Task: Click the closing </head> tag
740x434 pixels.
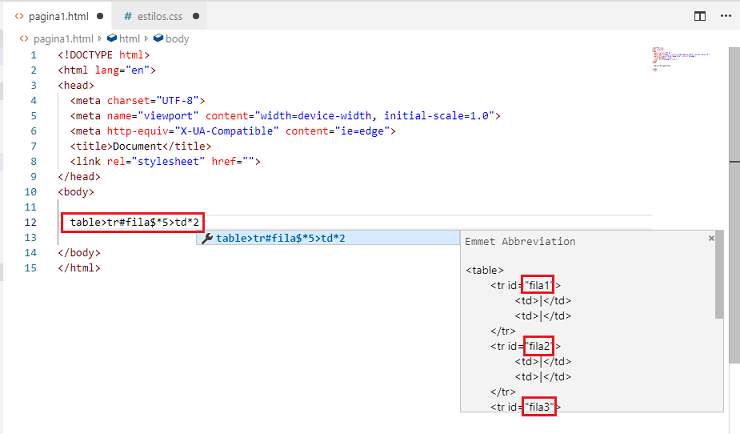Action: (x=79, y=176)
